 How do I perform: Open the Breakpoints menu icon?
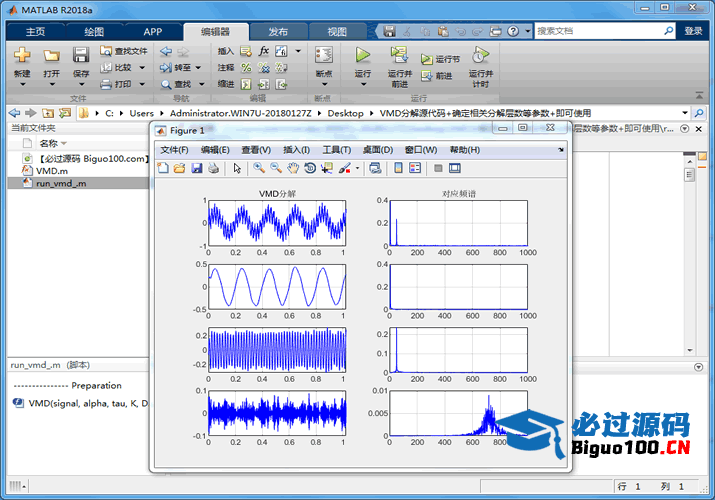coord(324,55)
